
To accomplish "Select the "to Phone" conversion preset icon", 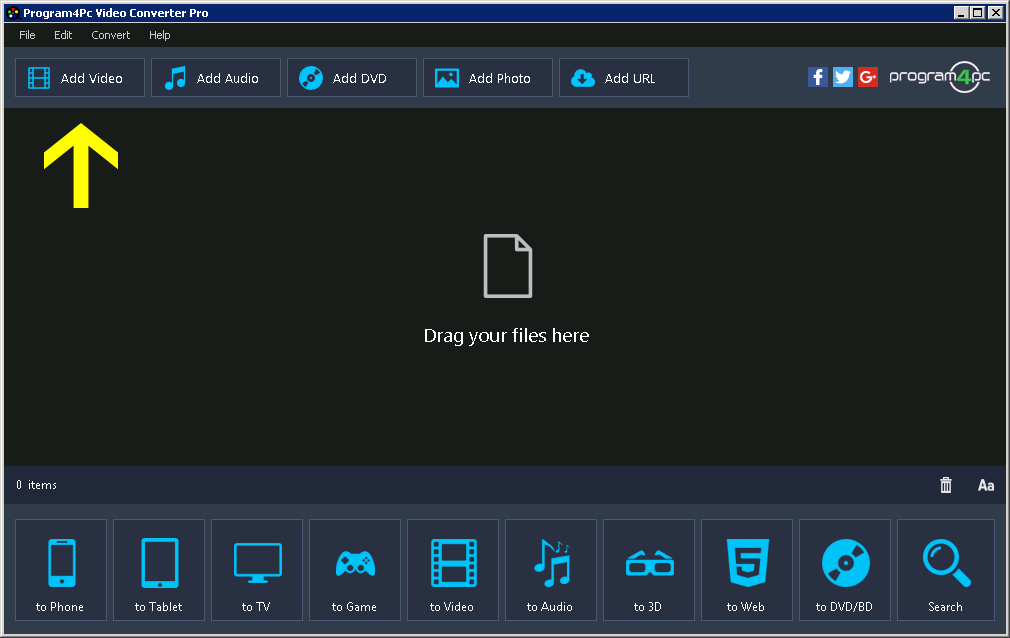I will 60,570.
